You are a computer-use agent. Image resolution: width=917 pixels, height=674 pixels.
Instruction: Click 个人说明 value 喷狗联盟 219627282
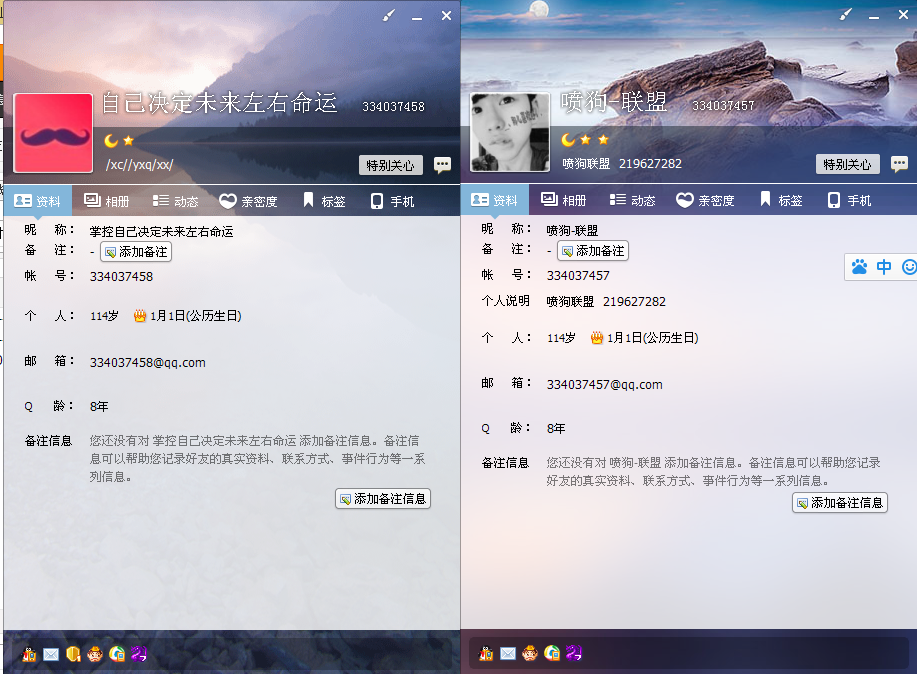[606, 301]
